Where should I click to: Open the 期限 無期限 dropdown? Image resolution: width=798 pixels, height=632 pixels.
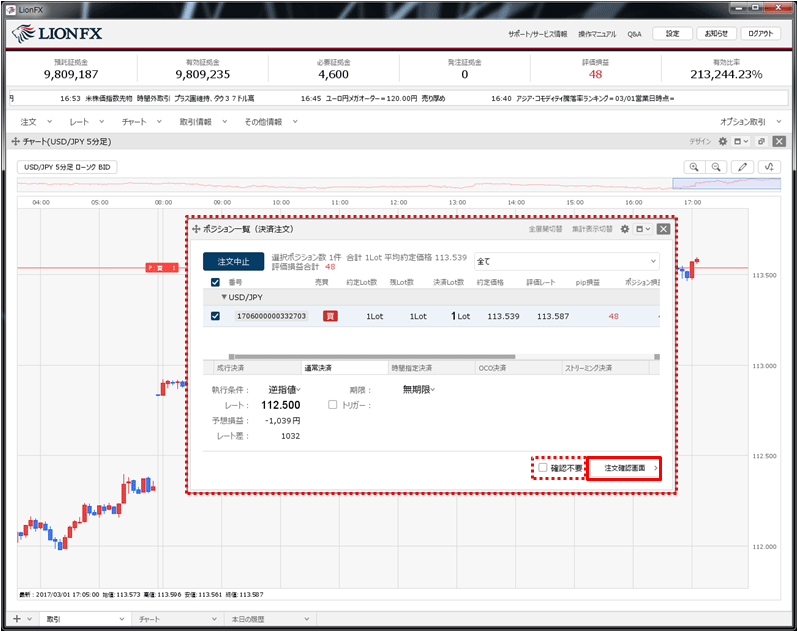pos(419,390)
